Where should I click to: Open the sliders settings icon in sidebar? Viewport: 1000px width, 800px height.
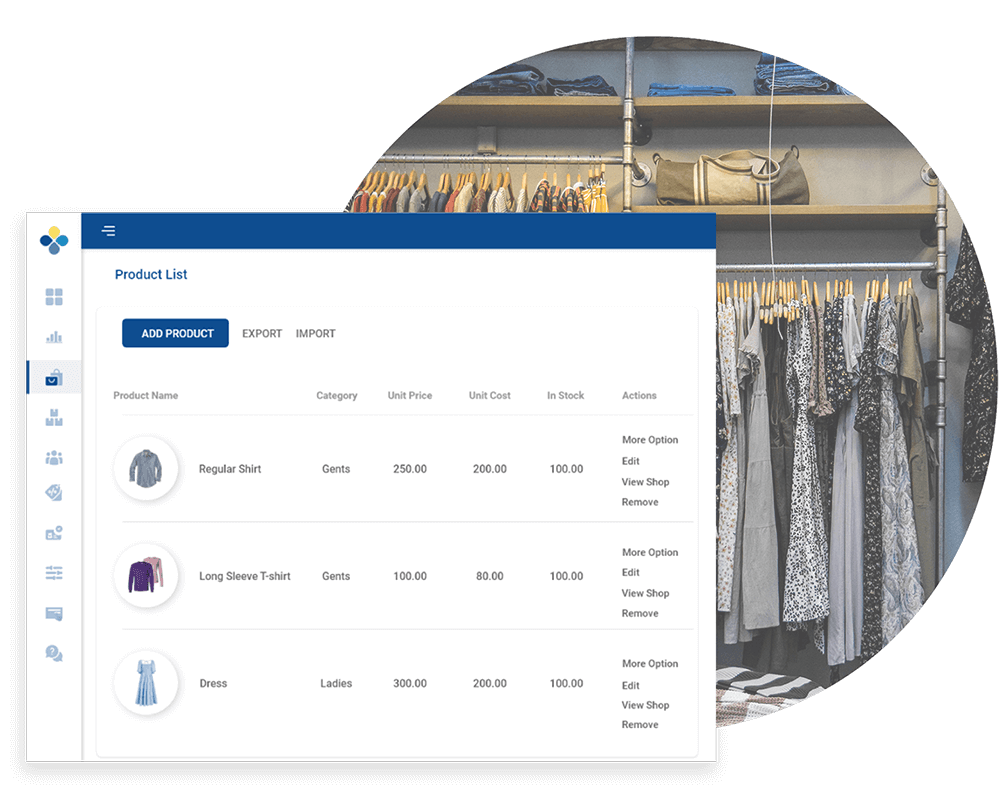pos(54,573)
